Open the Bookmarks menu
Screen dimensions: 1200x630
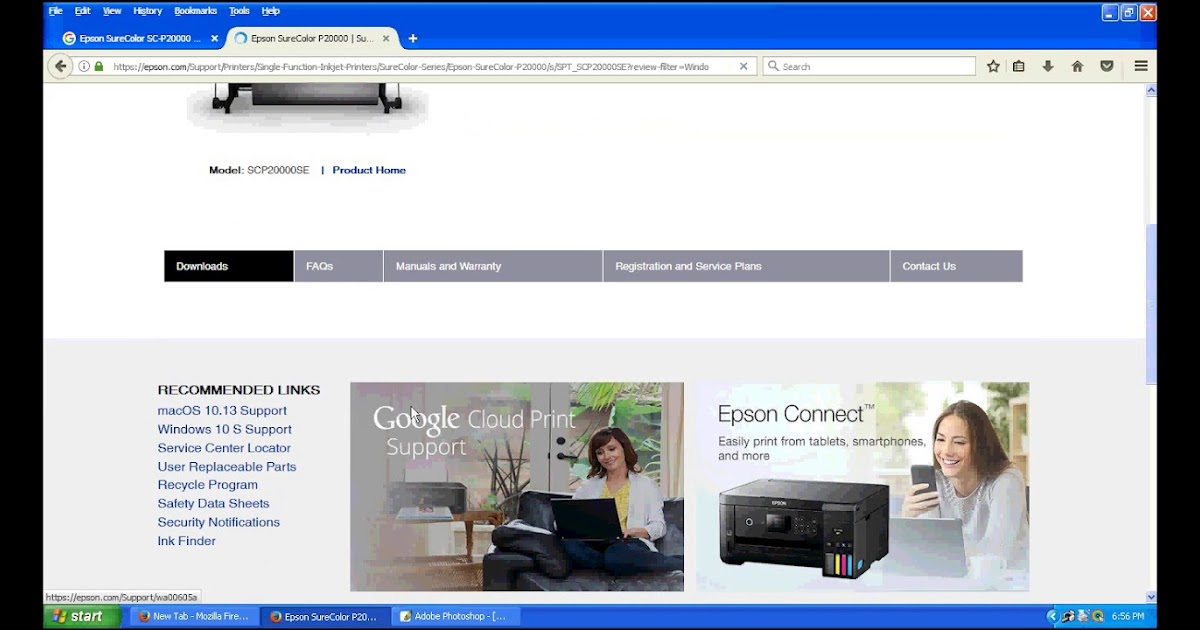click(195, 11)
